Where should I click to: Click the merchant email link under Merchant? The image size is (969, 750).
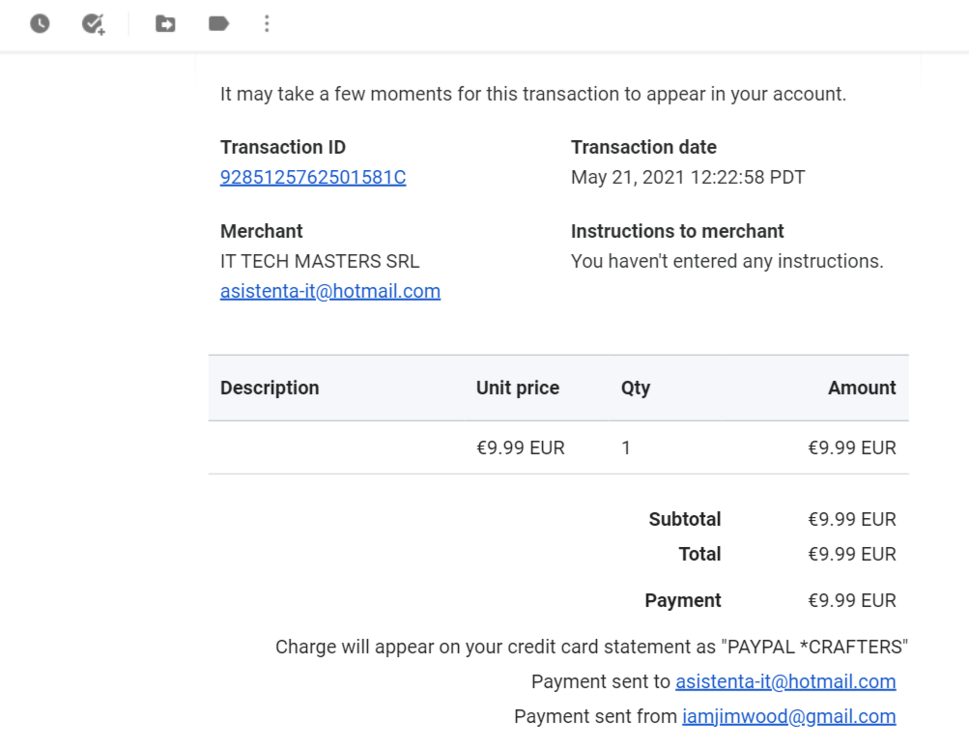click(330, 292)
